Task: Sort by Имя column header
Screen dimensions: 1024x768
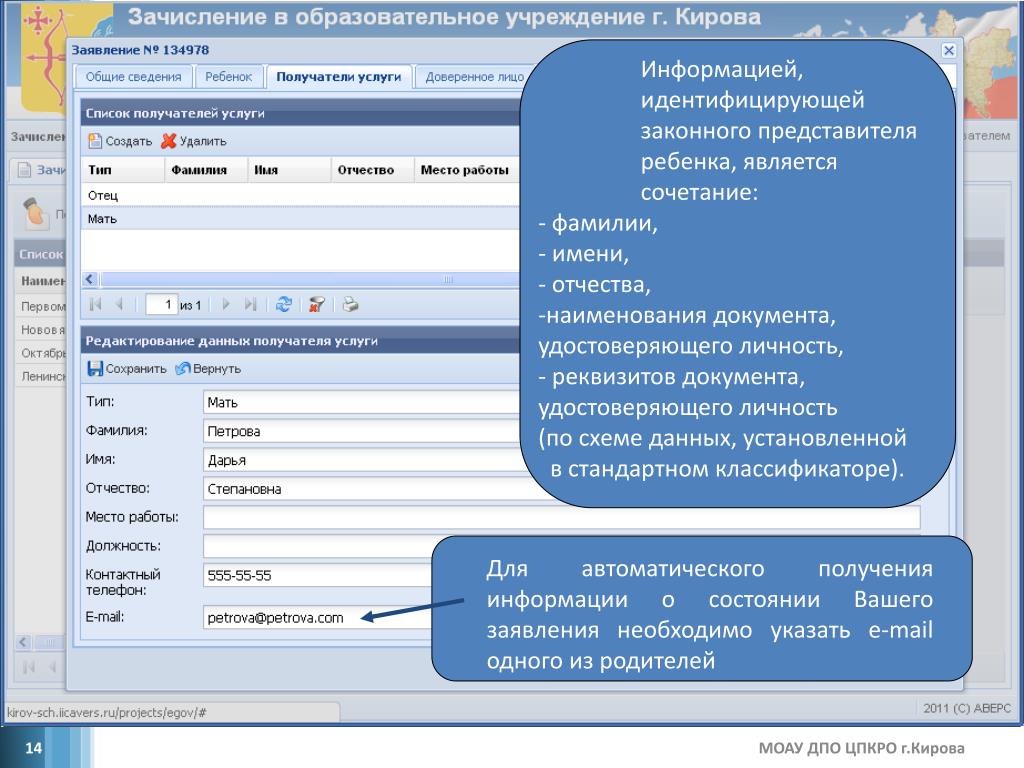Action: 289,170
